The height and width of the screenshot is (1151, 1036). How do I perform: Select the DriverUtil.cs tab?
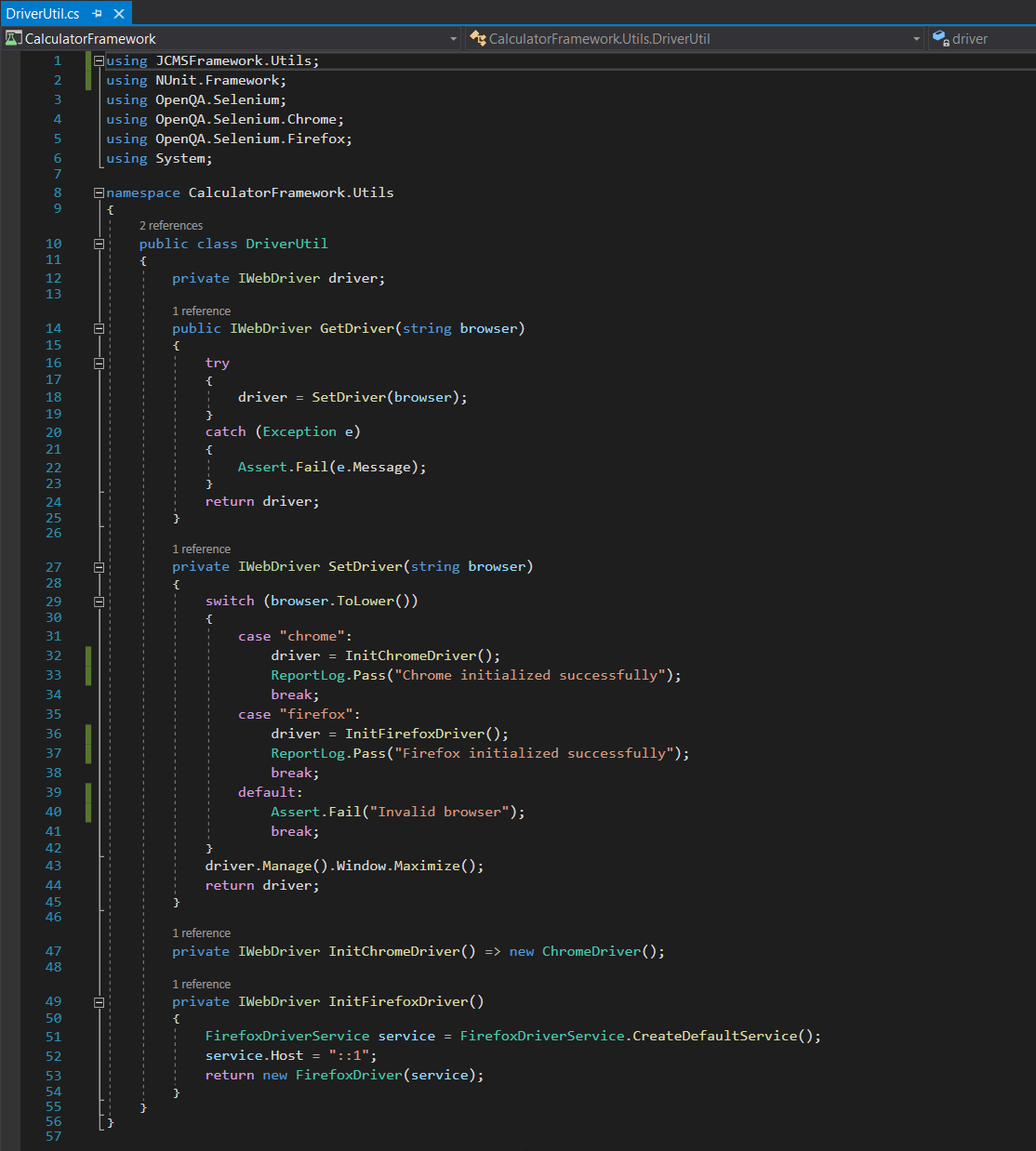42,14
